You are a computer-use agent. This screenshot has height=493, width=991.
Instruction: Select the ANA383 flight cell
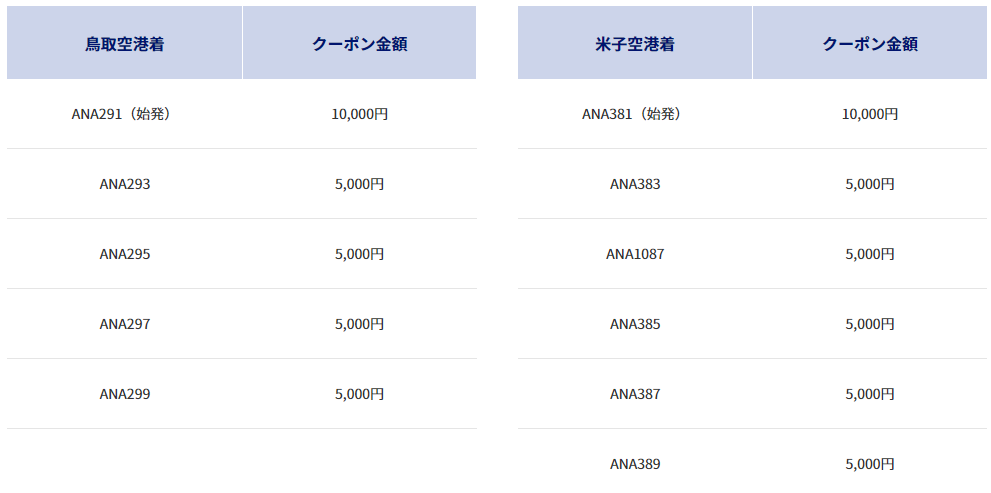[635, 185]
